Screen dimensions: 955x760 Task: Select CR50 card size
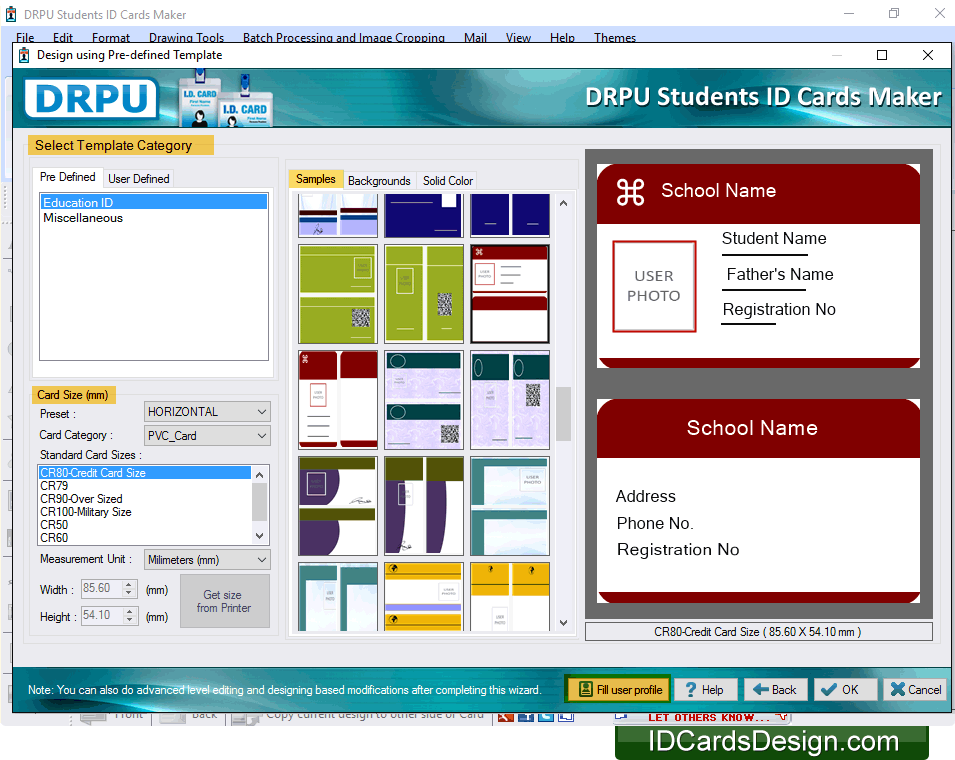[x=145, y=524]
